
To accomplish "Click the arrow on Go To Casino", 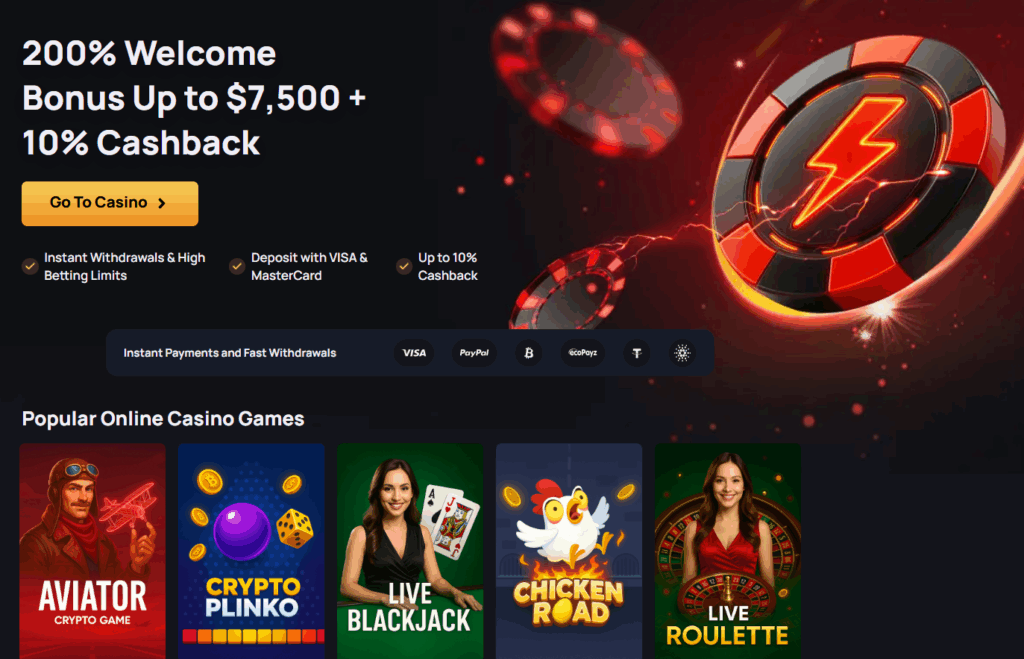I will click(x=162, y=203).
